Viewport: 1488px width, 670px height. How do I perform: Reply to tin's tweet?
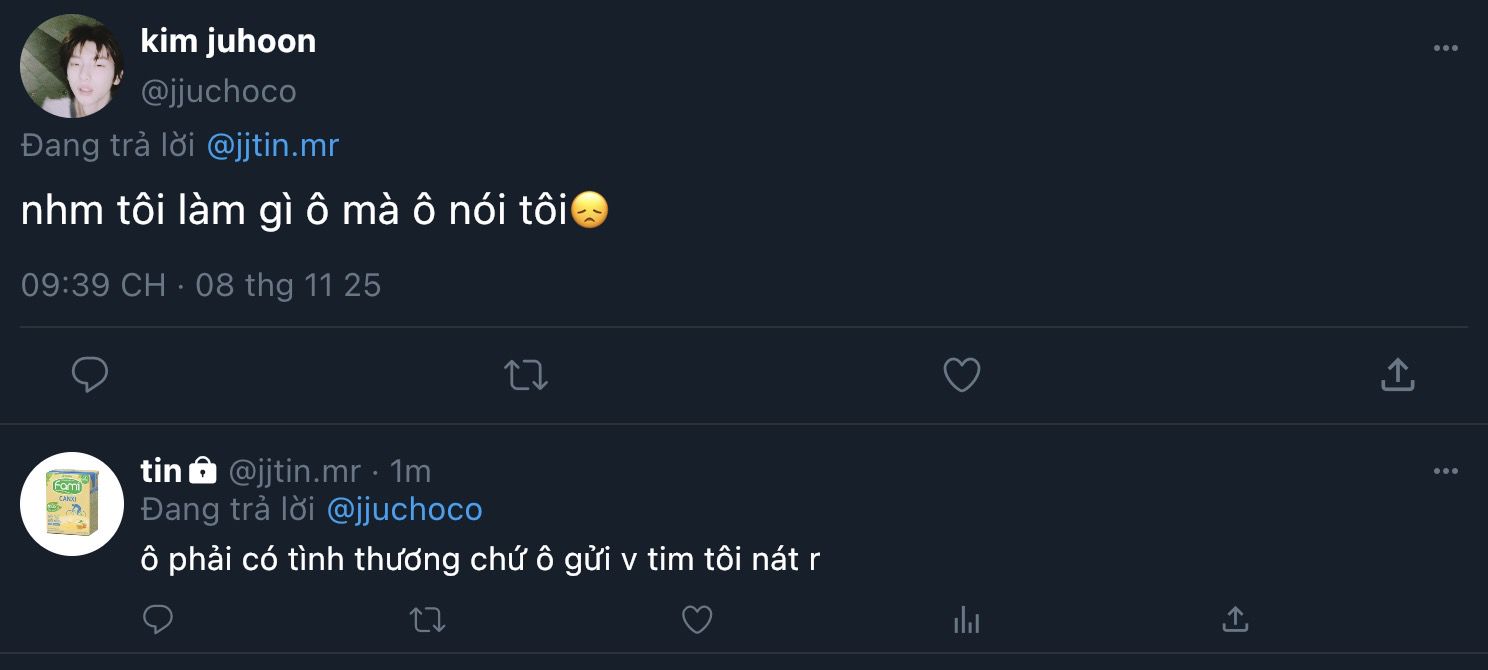click(158, 619)
